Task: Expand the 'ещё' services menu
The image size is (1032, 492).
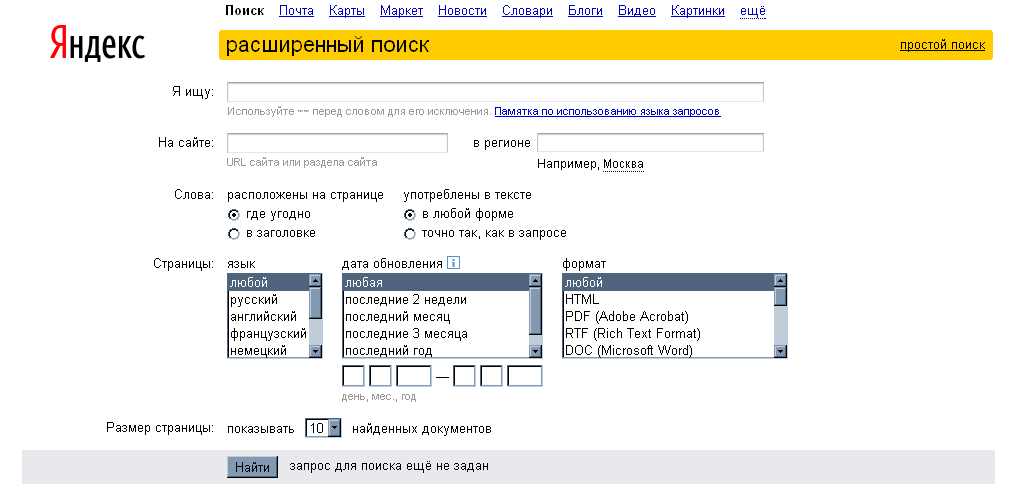Action: coord(752,11)
